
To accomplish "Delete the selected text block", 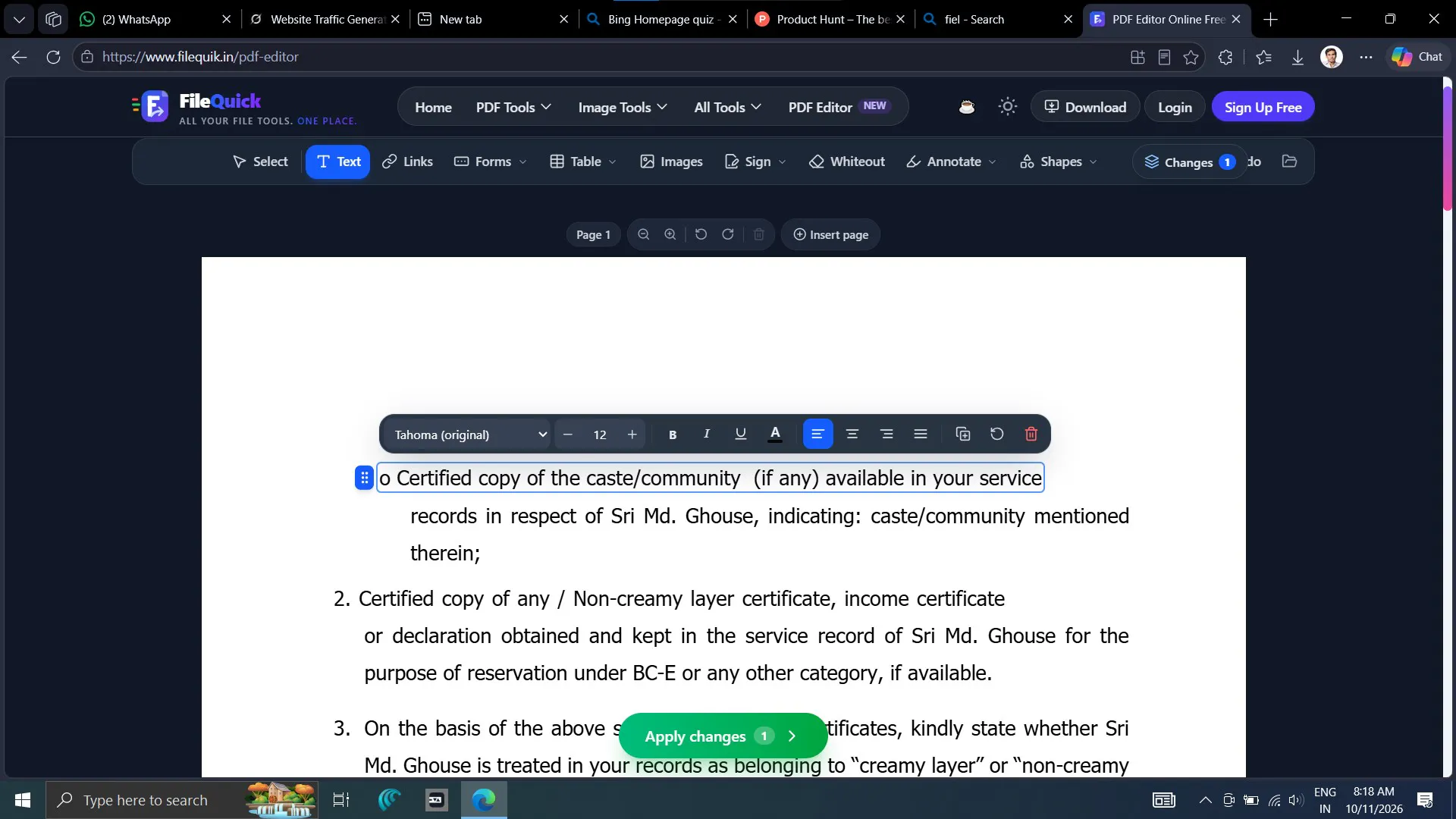I will pyautogui.click(x=1031, y=435).
